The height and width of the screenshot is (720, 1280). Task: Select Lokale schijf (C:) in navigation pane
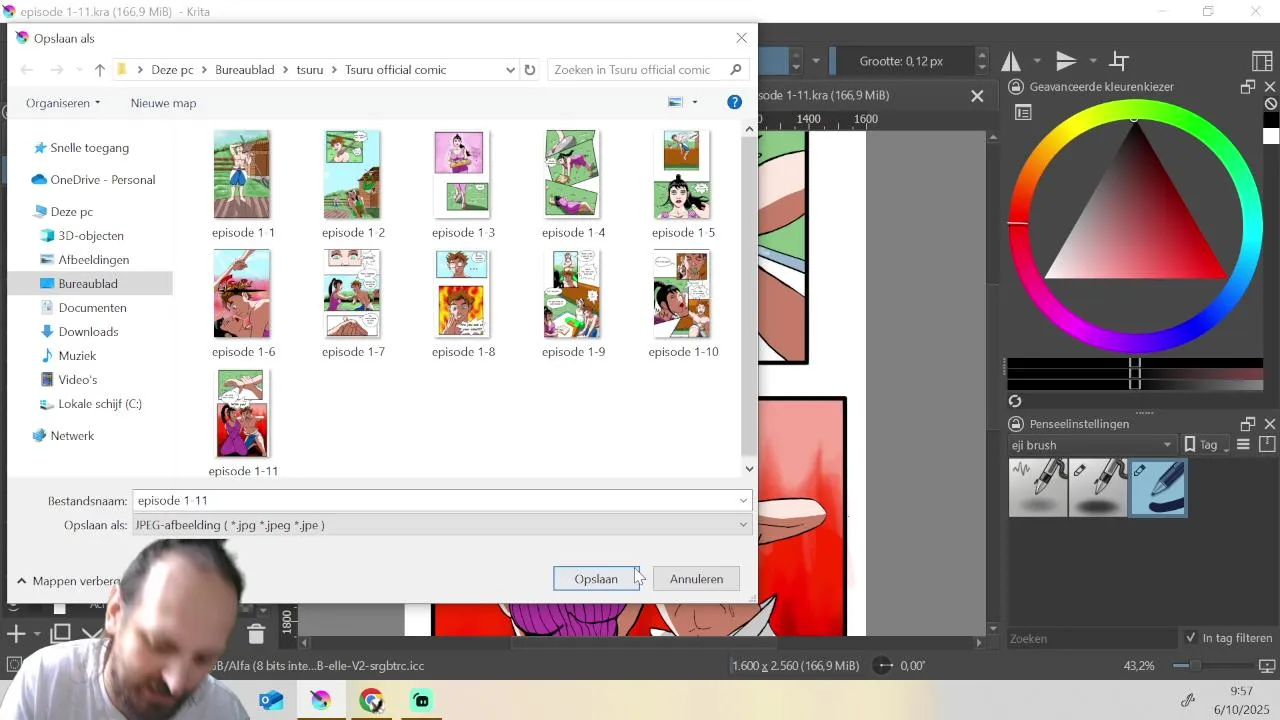click(100, 404)
